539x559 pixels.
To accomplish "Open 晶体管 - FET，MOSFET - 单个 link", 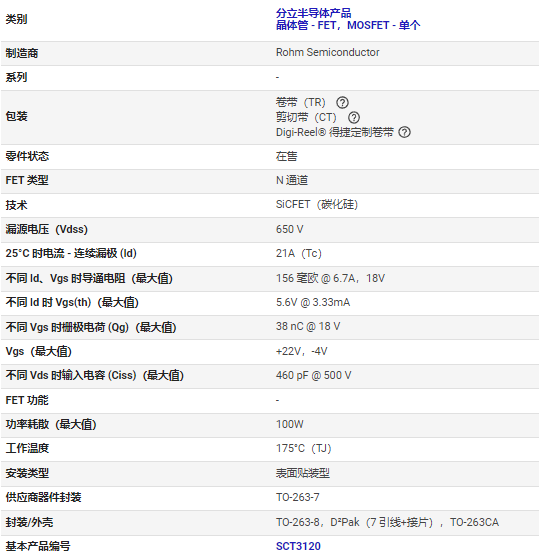I will (x=348, y=25).
